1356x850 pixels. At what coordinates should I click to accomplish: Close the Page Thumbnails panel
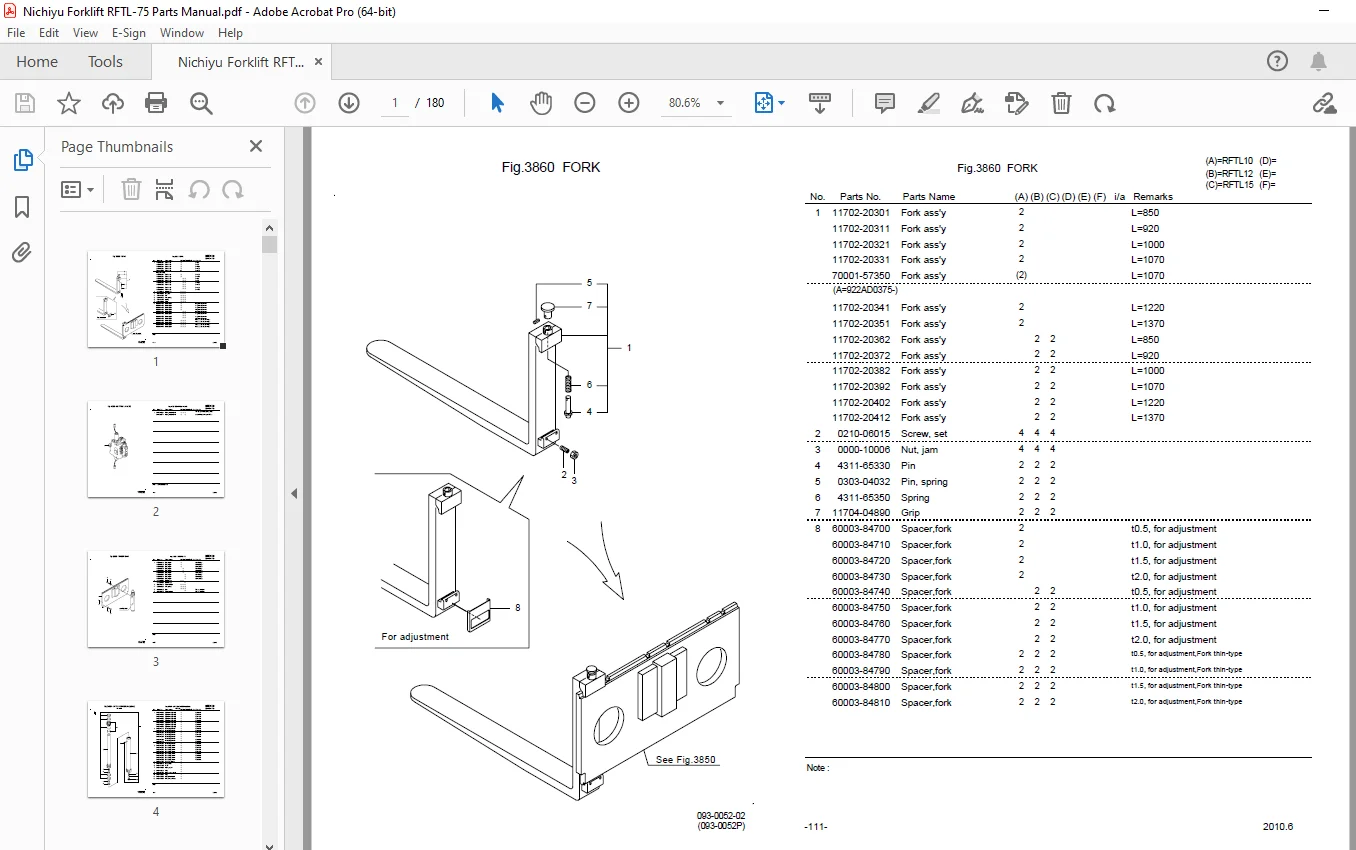pos(256,146)
